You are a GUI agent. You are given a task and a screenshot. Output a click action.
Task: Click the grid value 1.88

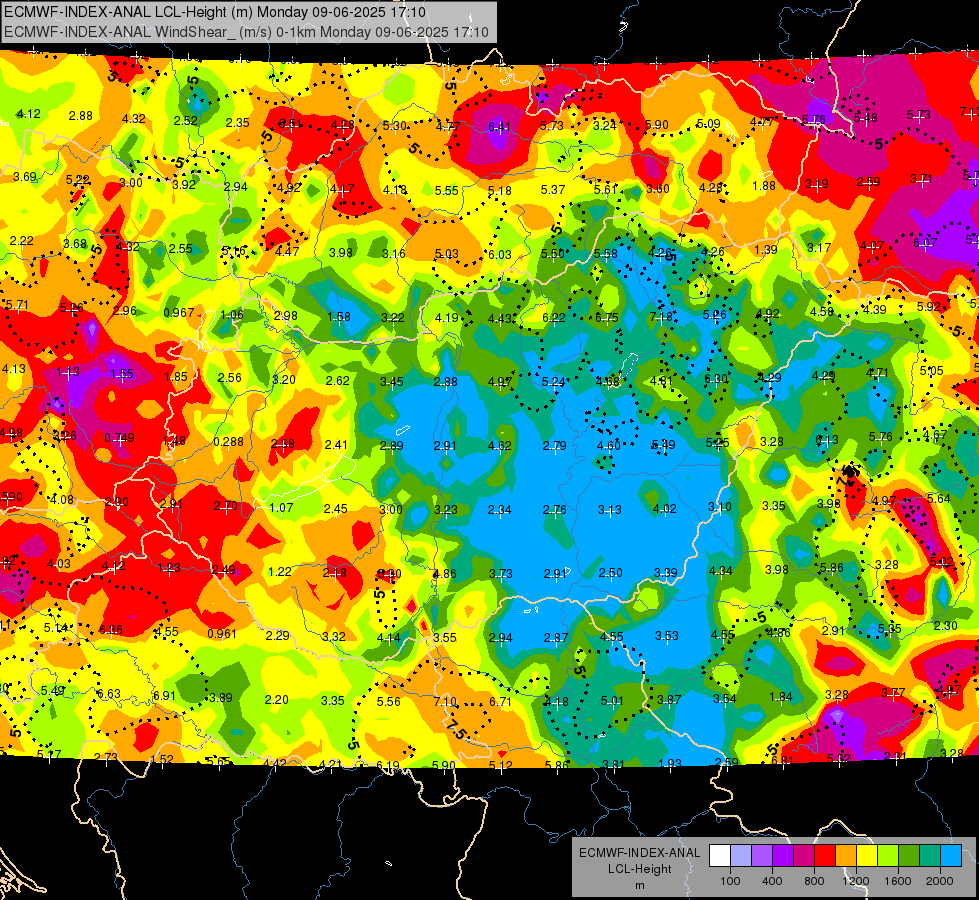pos(764,185)
